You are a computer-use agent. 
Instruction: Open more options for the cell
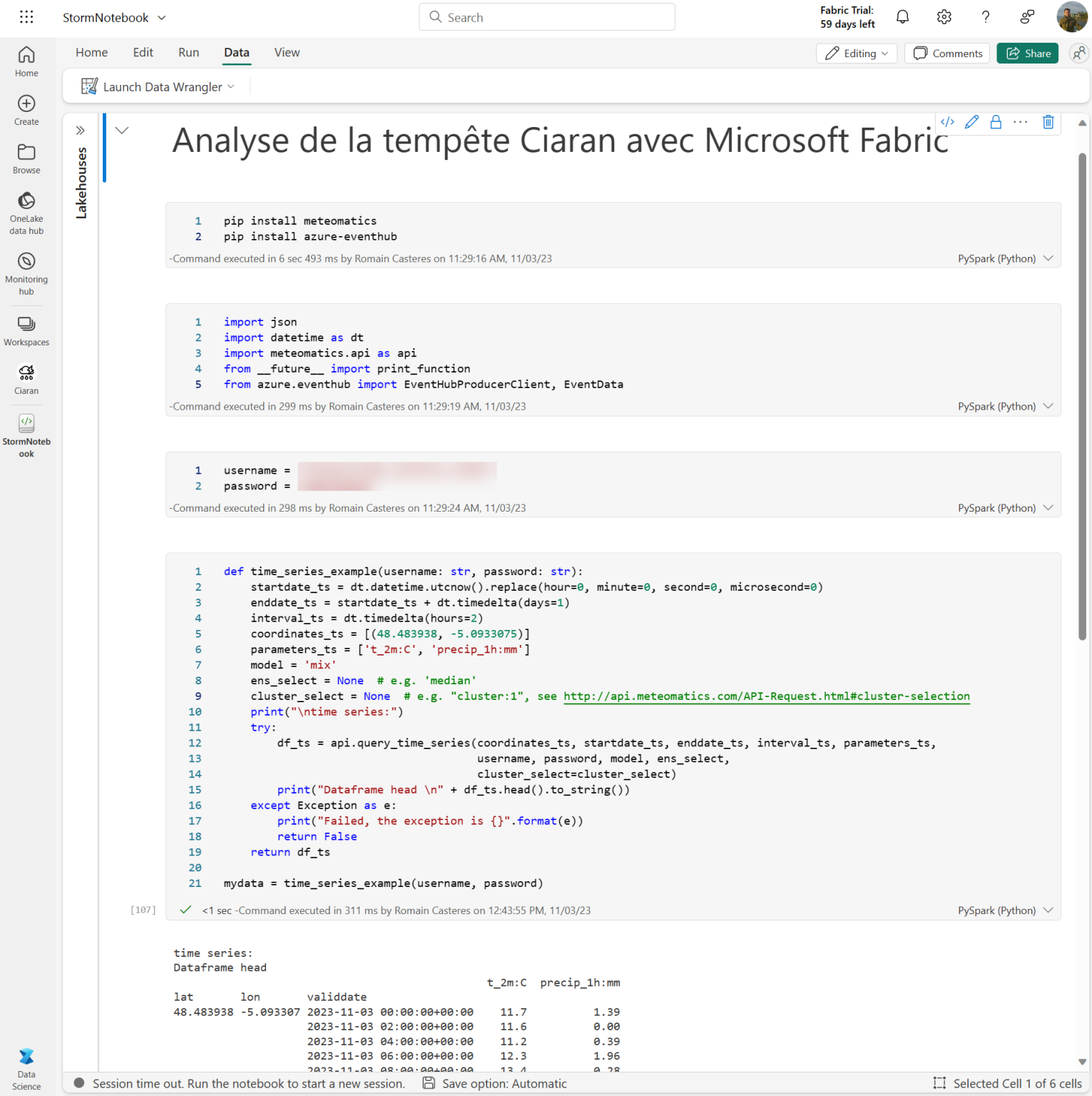[1020, 122]
